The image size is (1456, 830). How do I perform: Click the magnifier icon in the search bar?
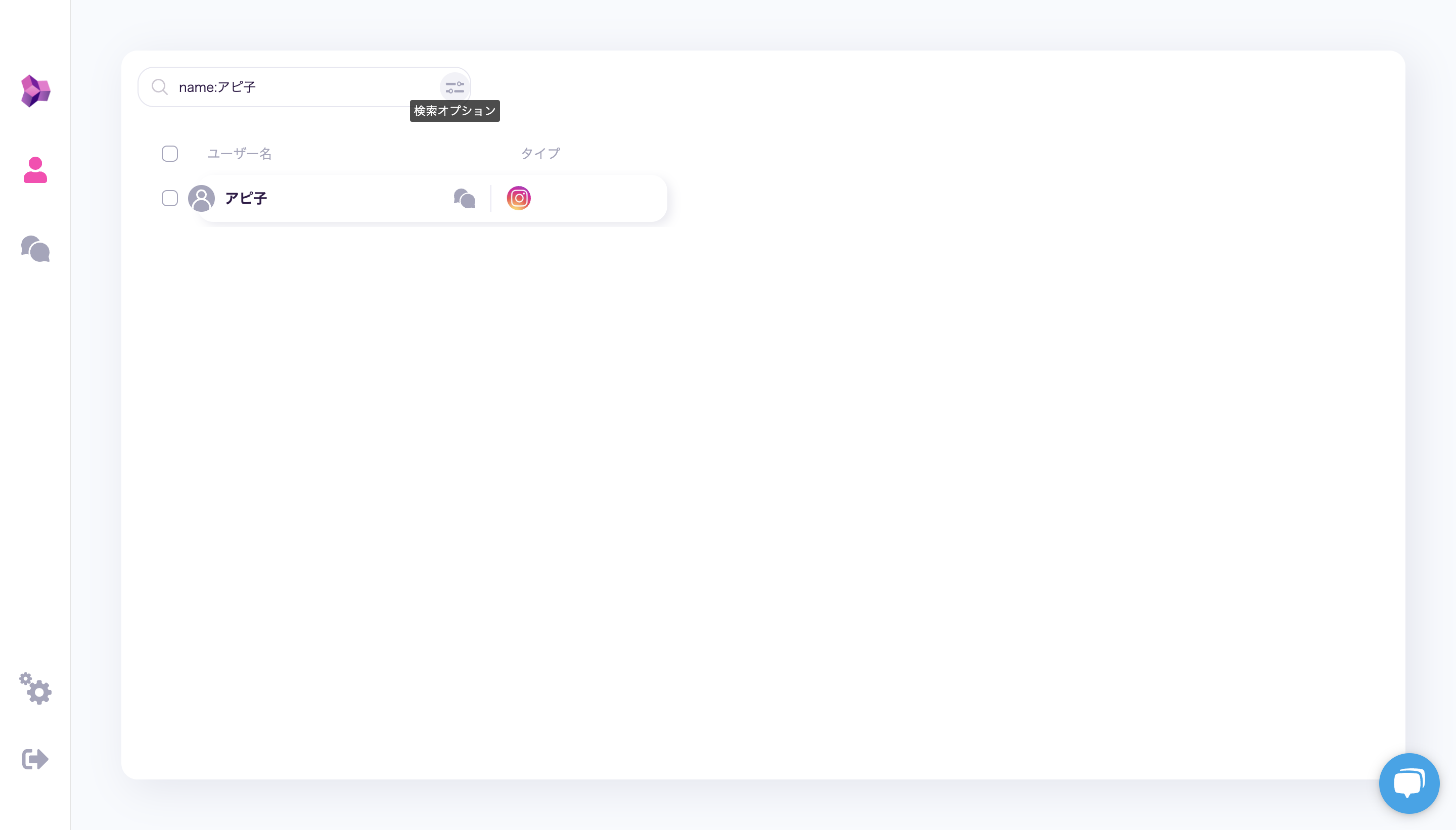coord(160,87)
